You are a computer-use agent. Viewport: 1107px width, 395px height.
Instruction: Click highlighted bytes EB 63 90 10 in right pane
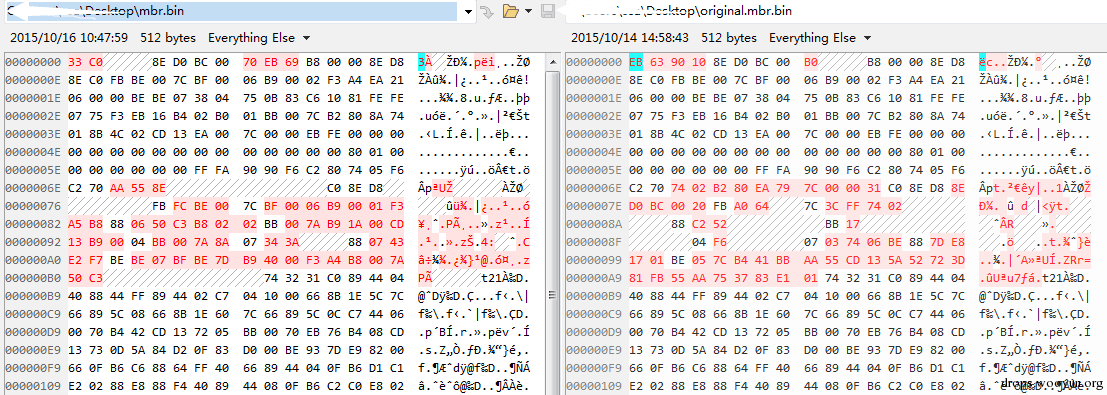tap(668, 61)
